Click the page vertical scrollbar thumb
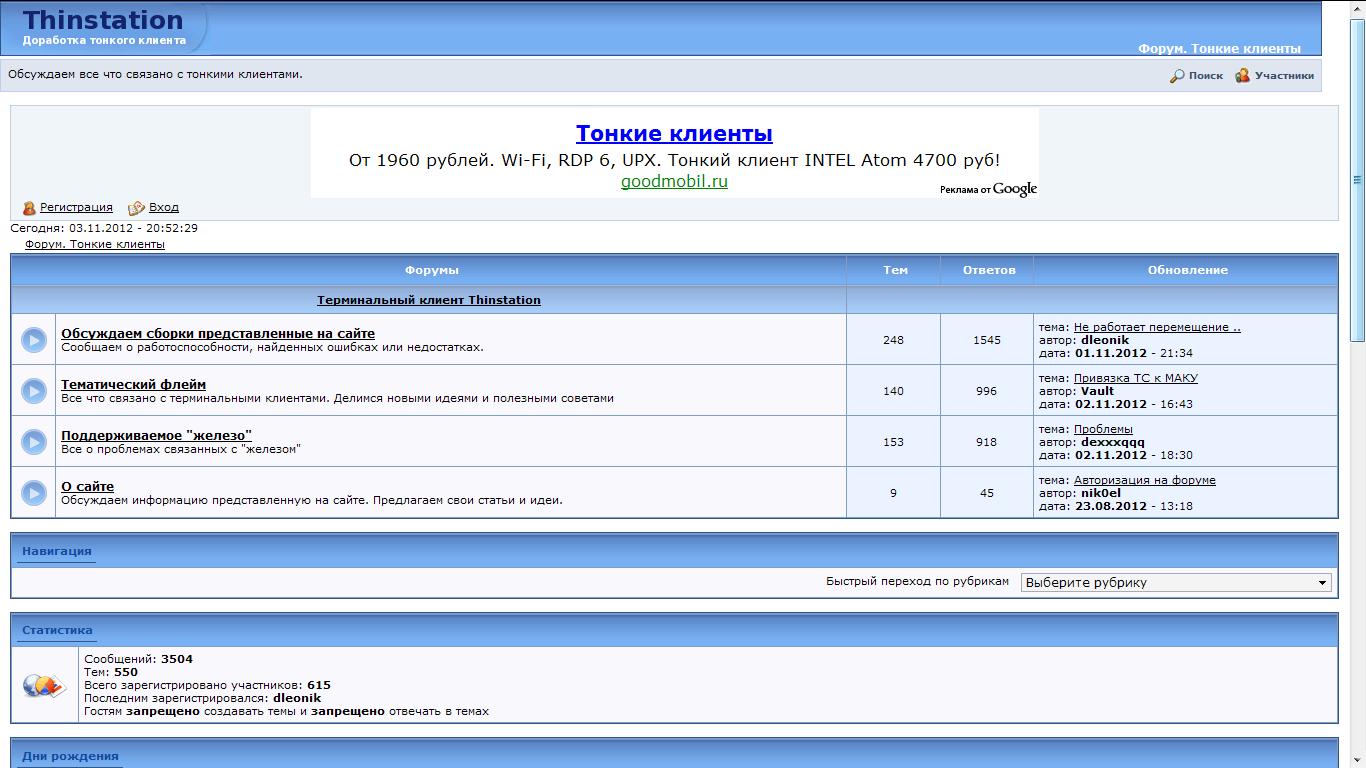 coord(1357,180)
